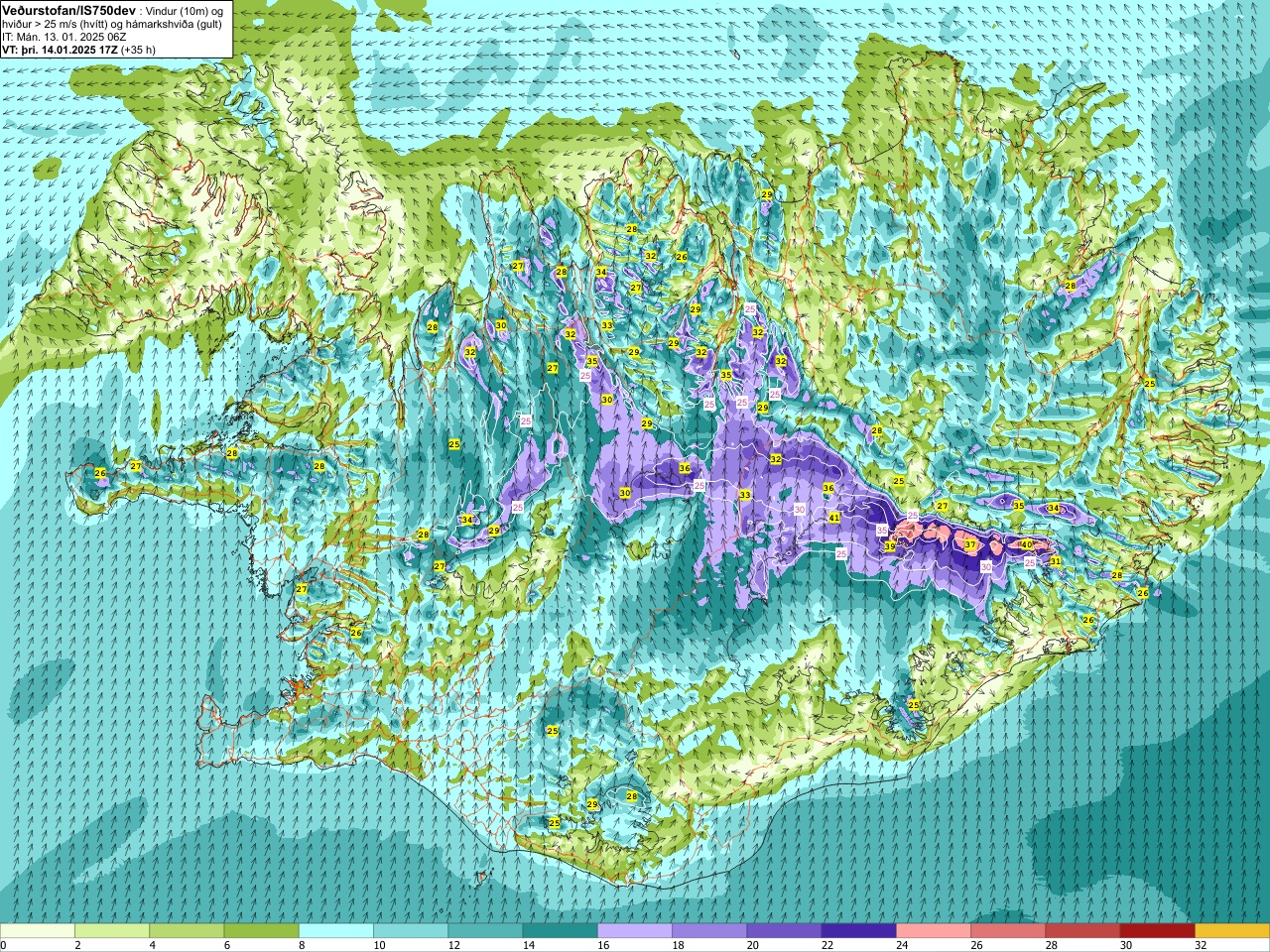This screenshot has width=1270, height=952.
Task: Select the 26–28 m/s salmon legend swatch
Action: pos(1008,931)
